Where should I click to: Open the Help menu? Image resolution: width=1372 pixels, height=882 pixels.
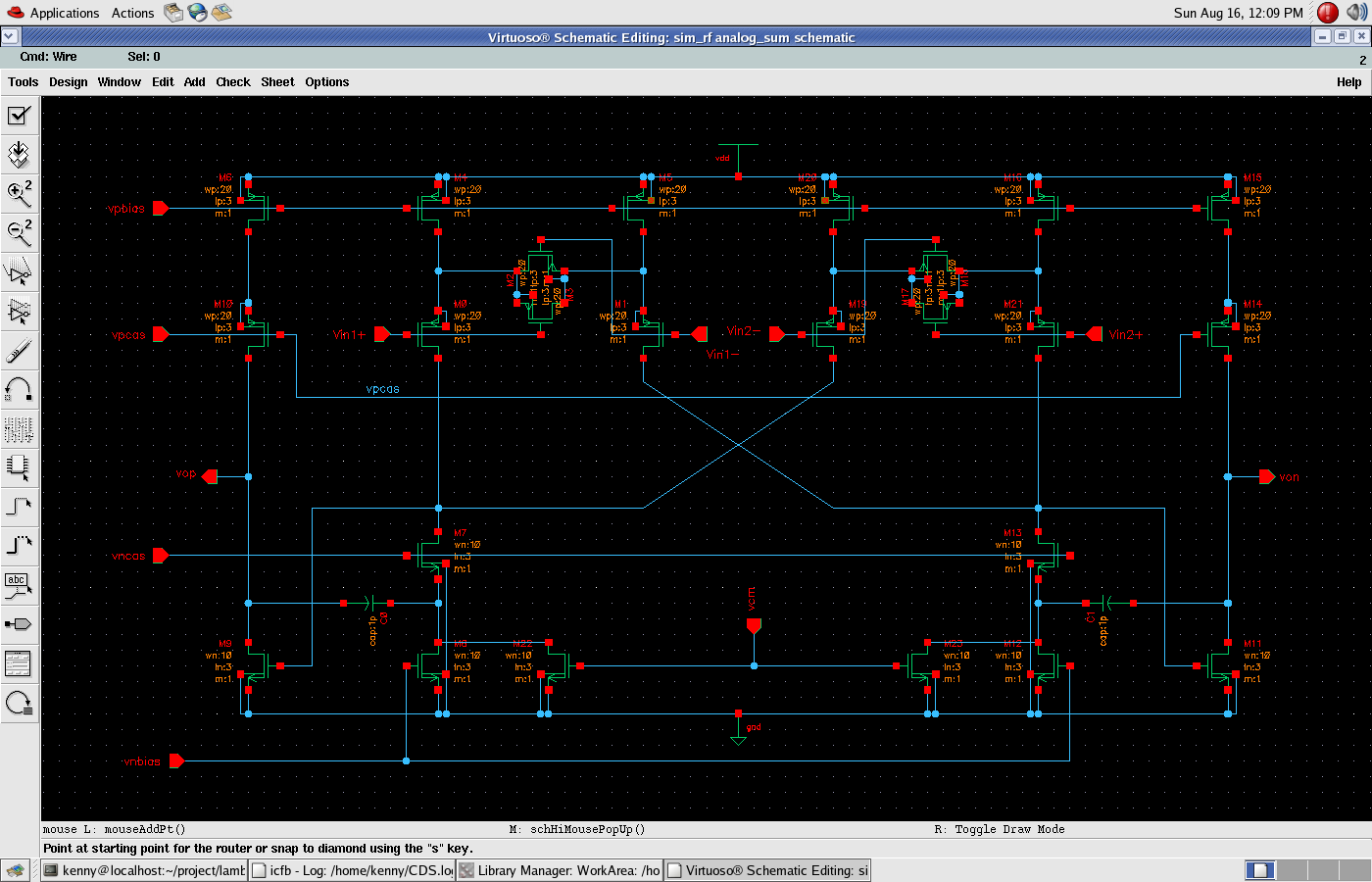tap(1348, 82)
